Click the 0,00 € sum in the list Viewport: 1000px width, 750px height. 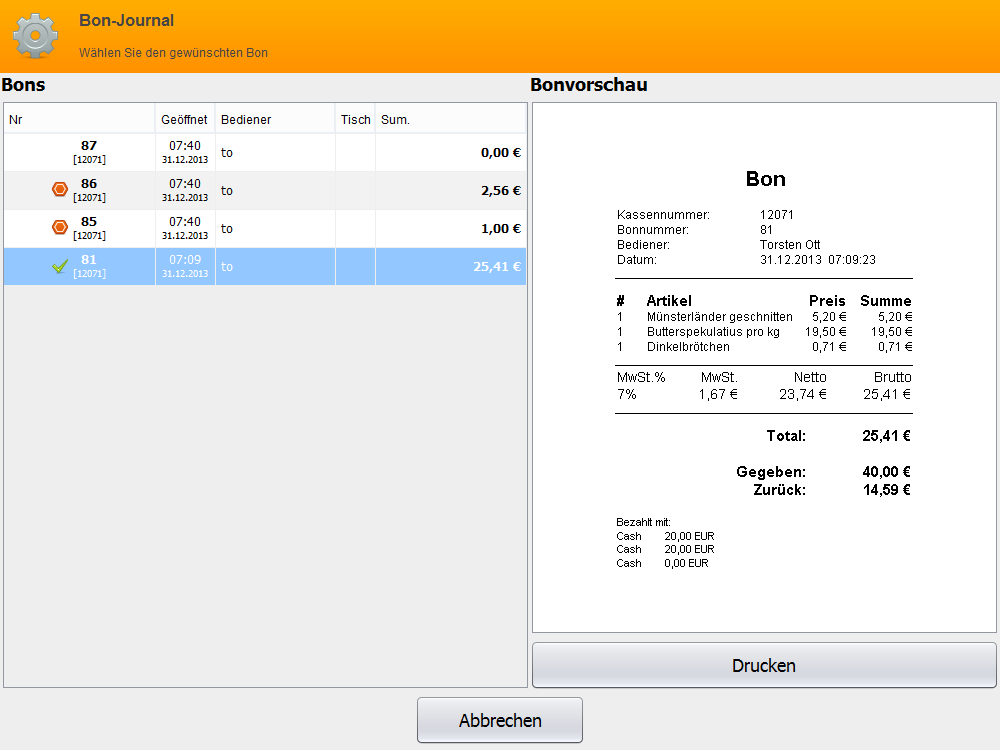pyautogui.click(x=501, y=152)
